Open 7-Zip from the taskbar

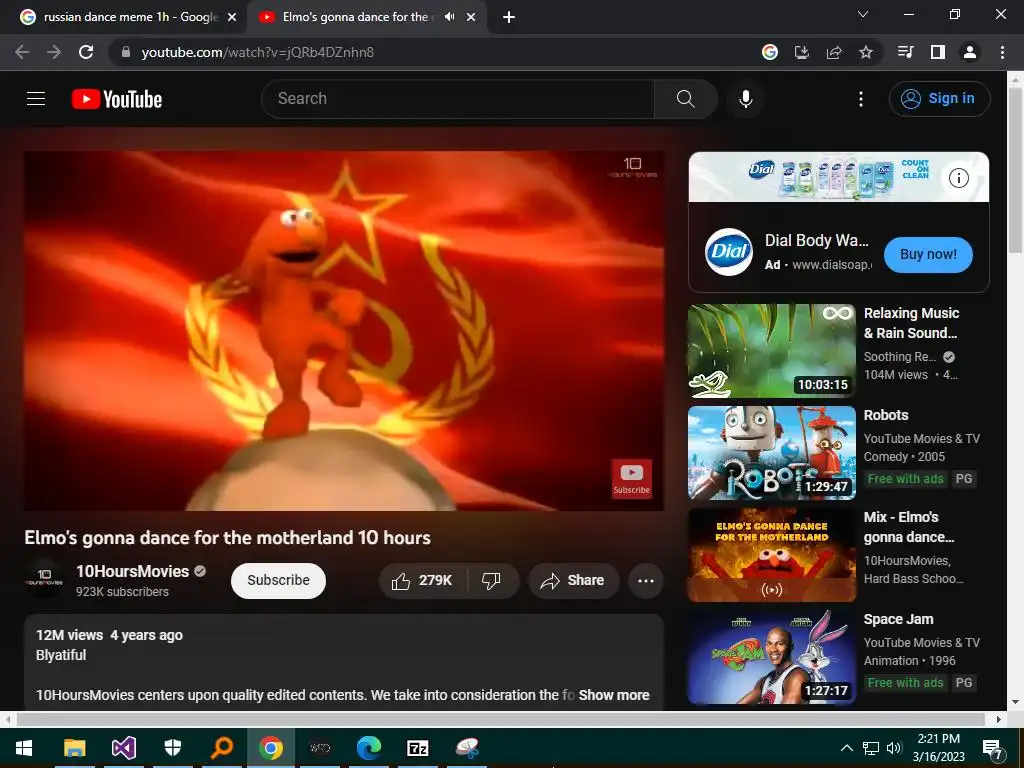[418, 748]
